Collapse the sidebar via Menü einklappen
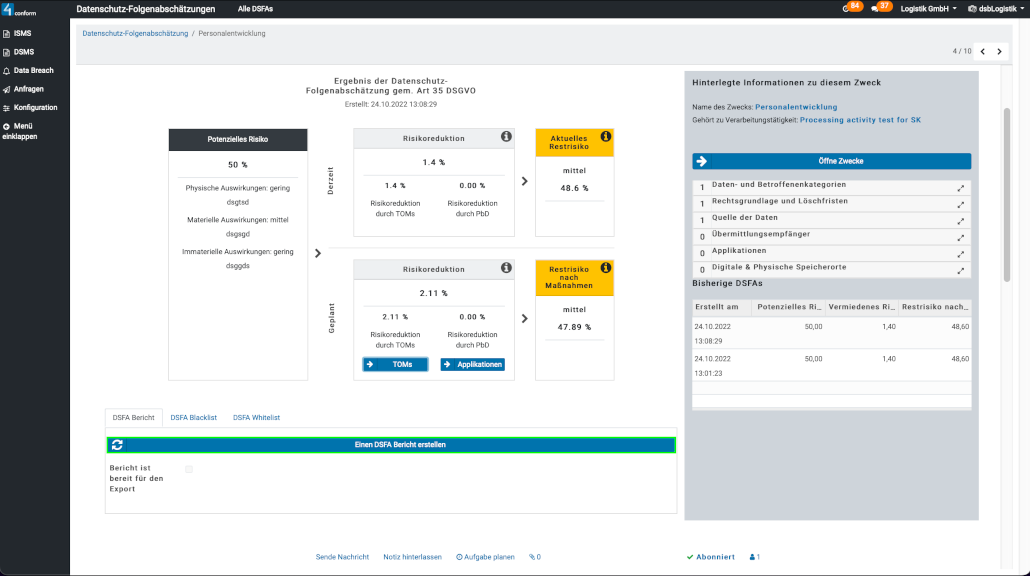Image resolution: width=1030 pixels, height=576 pixels. (x=20, y=131)
